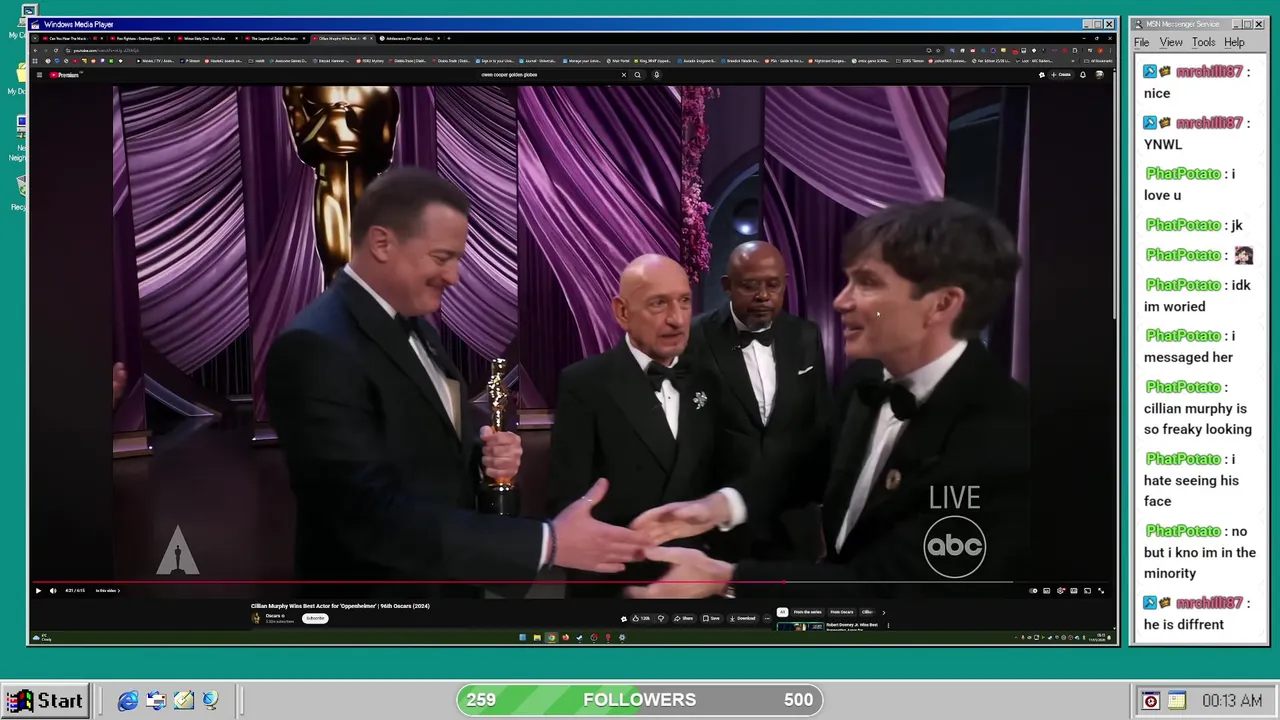Dislike the video with thumbs-down icon
This screenshot has height=720, width=1280.
pos(661,618)
